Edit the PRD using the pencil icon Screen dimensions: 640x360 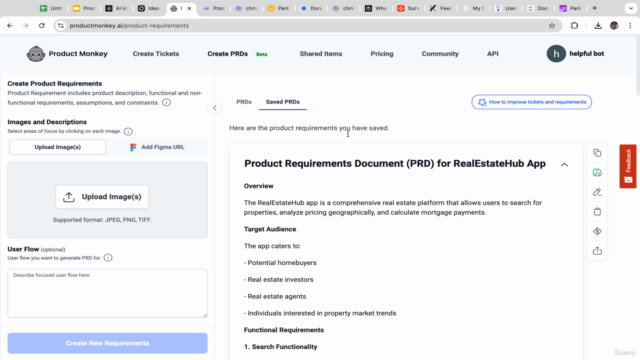[597, 192]
